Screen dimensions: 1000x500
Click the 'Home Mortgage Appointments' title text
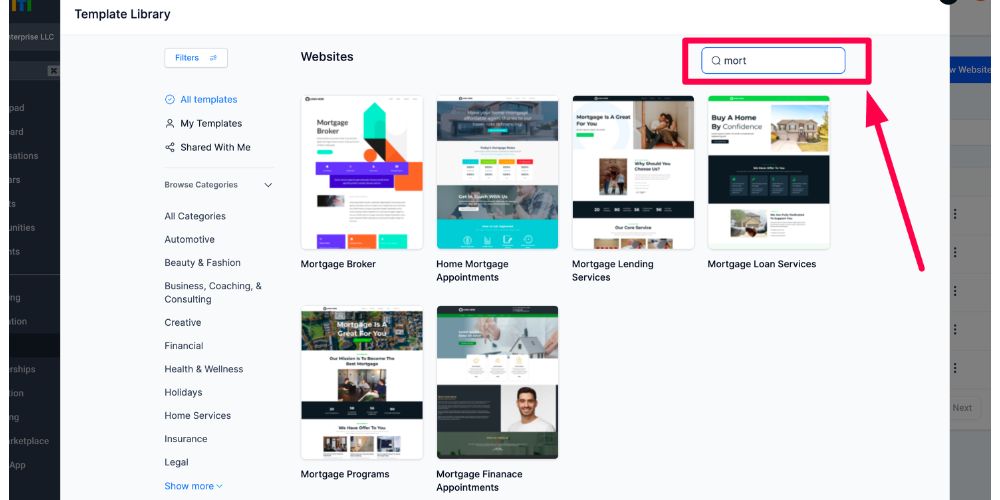(473, 271)
